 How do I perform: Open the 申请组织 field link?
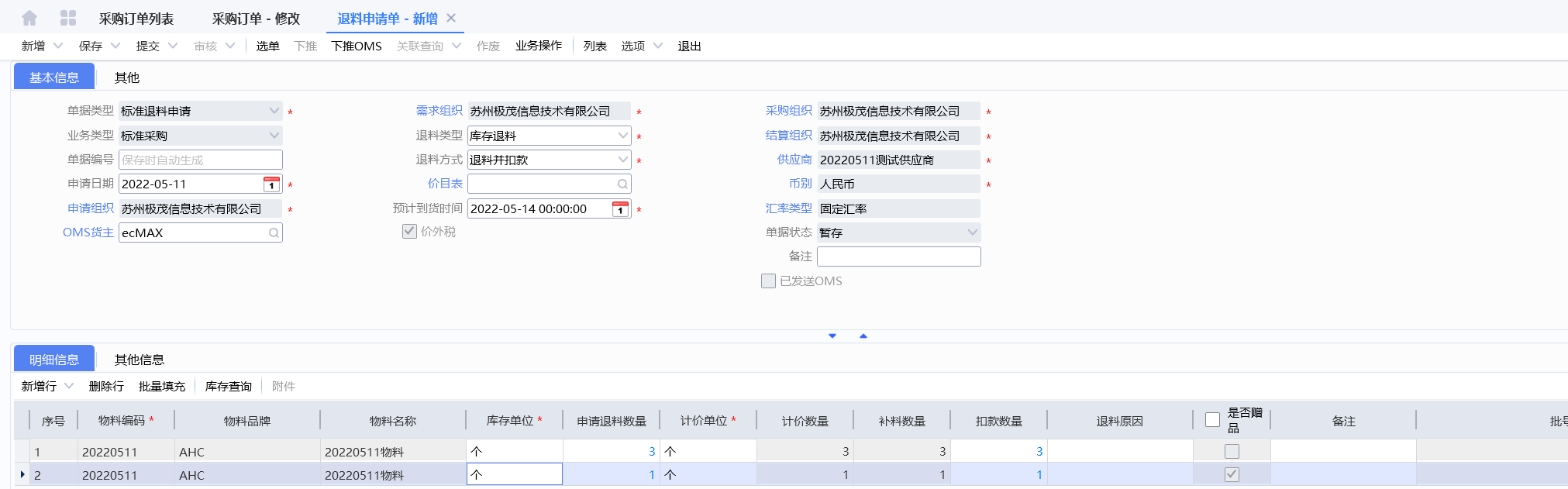point(91,208)
